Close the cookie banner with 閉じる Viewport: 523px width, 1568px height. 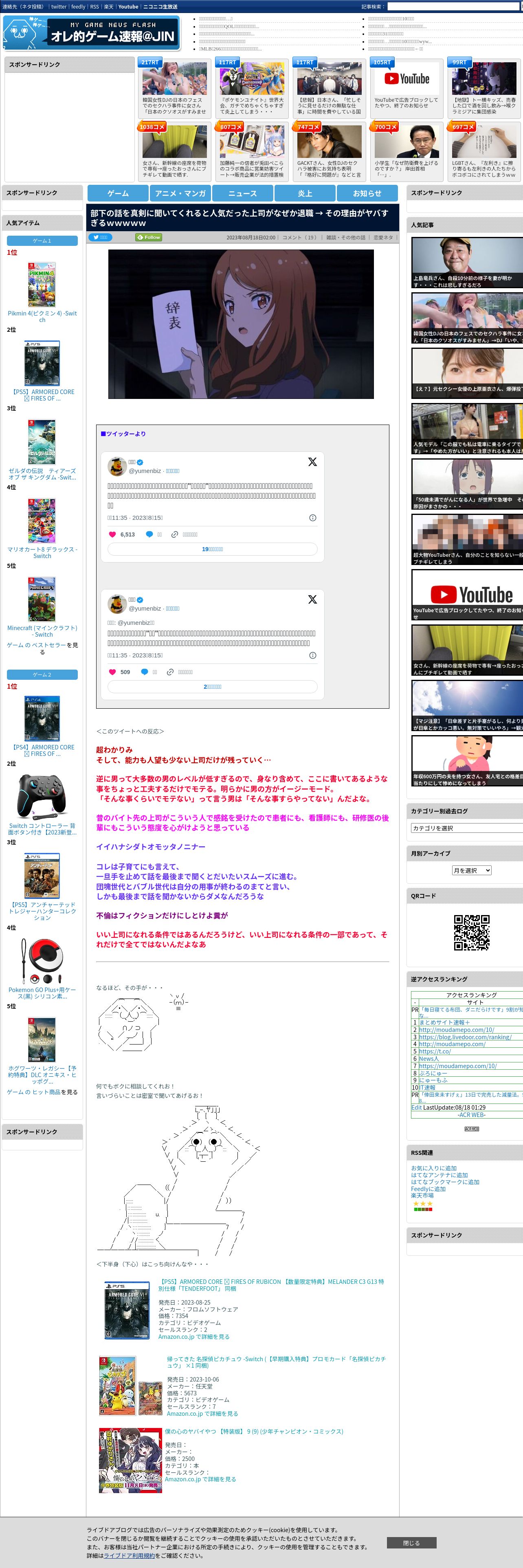pos(411,1542)
